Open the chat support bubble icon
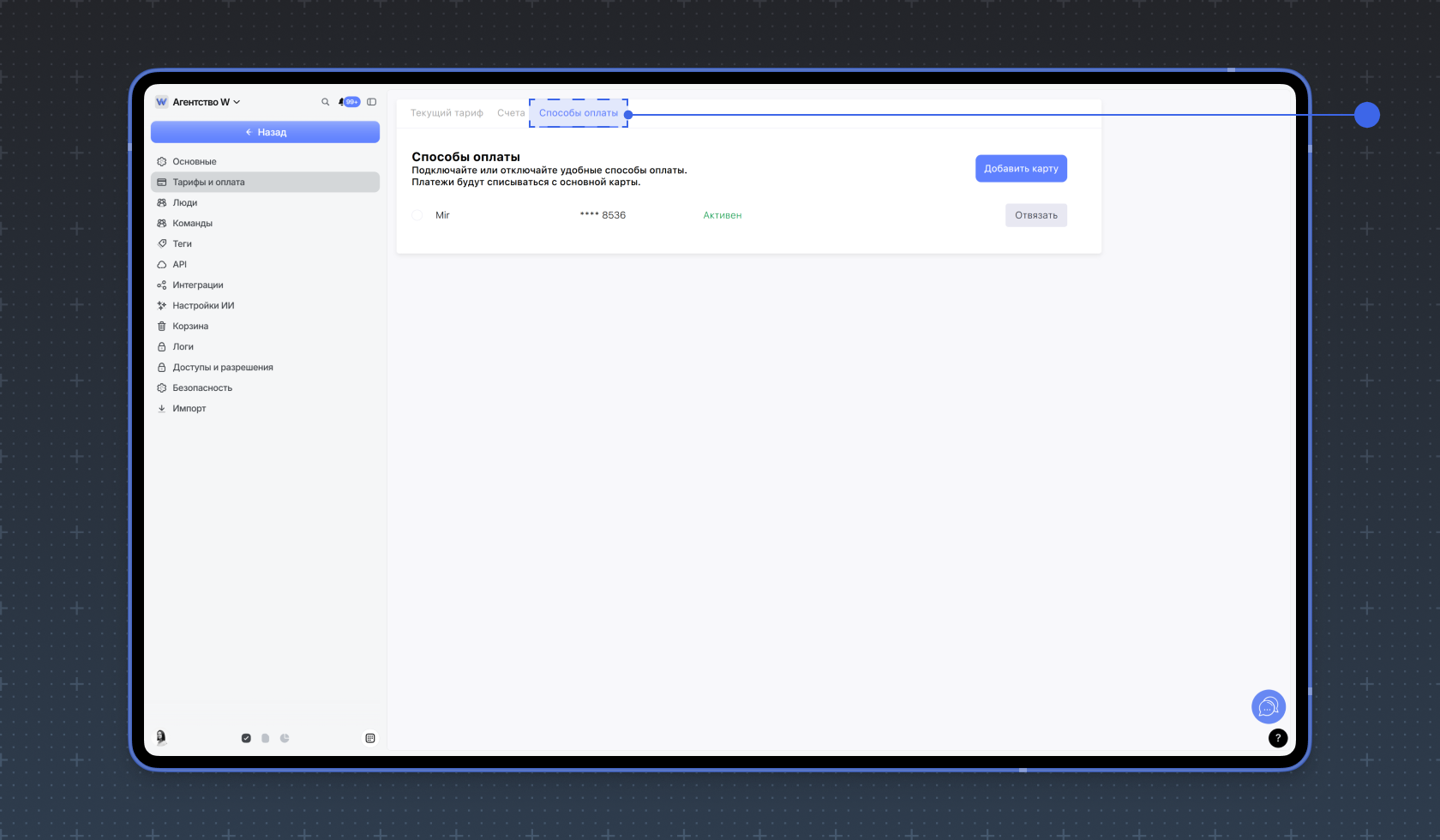This screenshot has width=1440, height=840. coord(1268,707)
